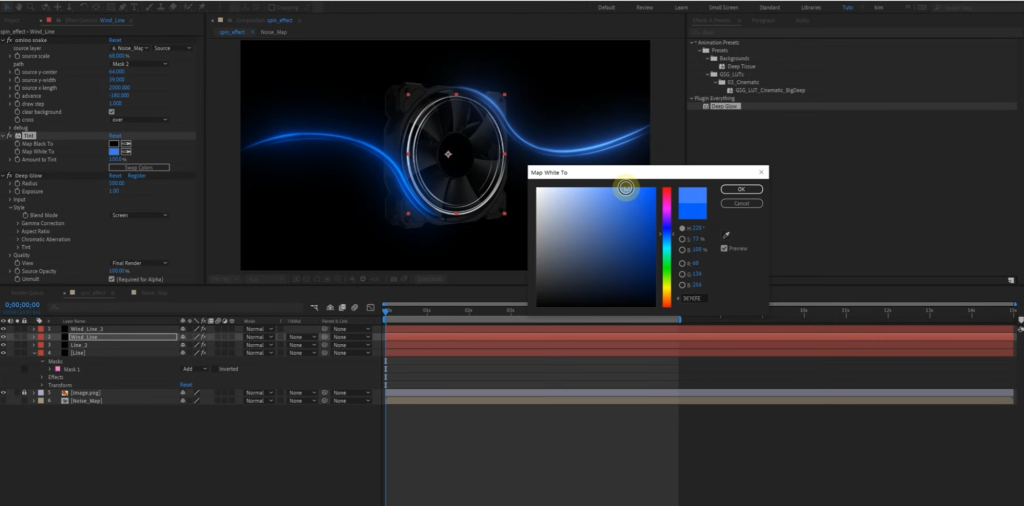Open the Blend Mode dropdown set to Screen
Image resolution: width=1024 pixels, height=506 pixels.
point(138,215)
